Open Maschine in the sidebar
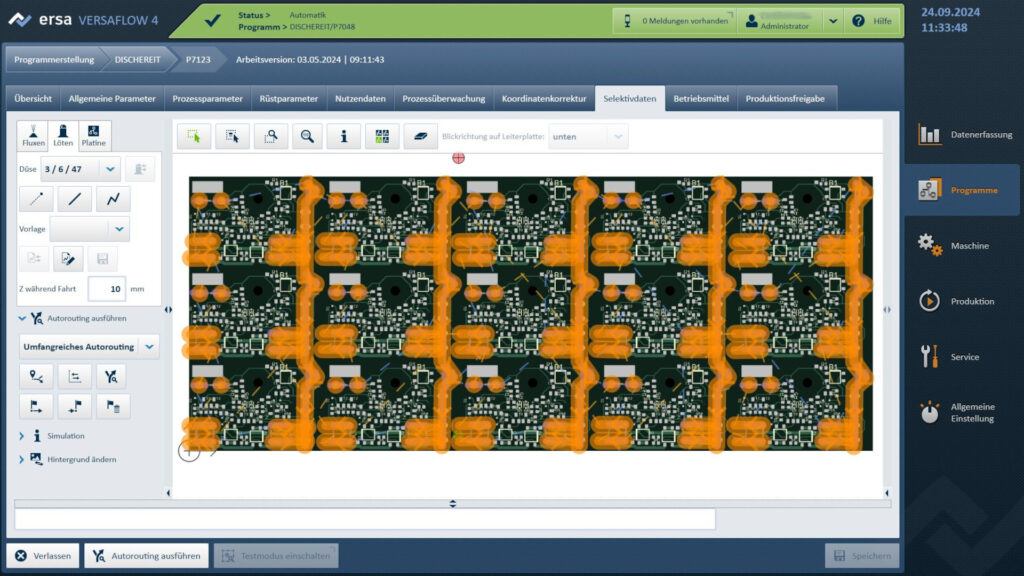This screenshot has height=576, width=1024. [x=964, y=246]
